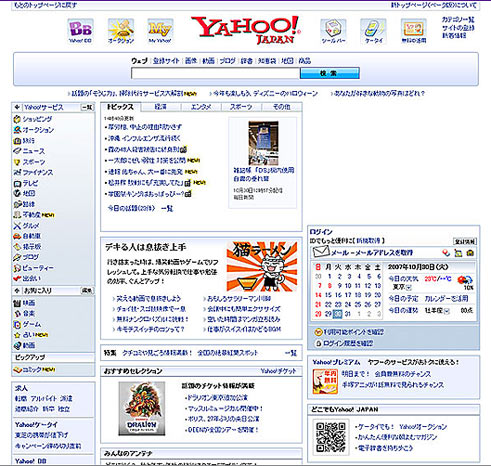
Task: Click the blue search button
Action: (329, 73)
